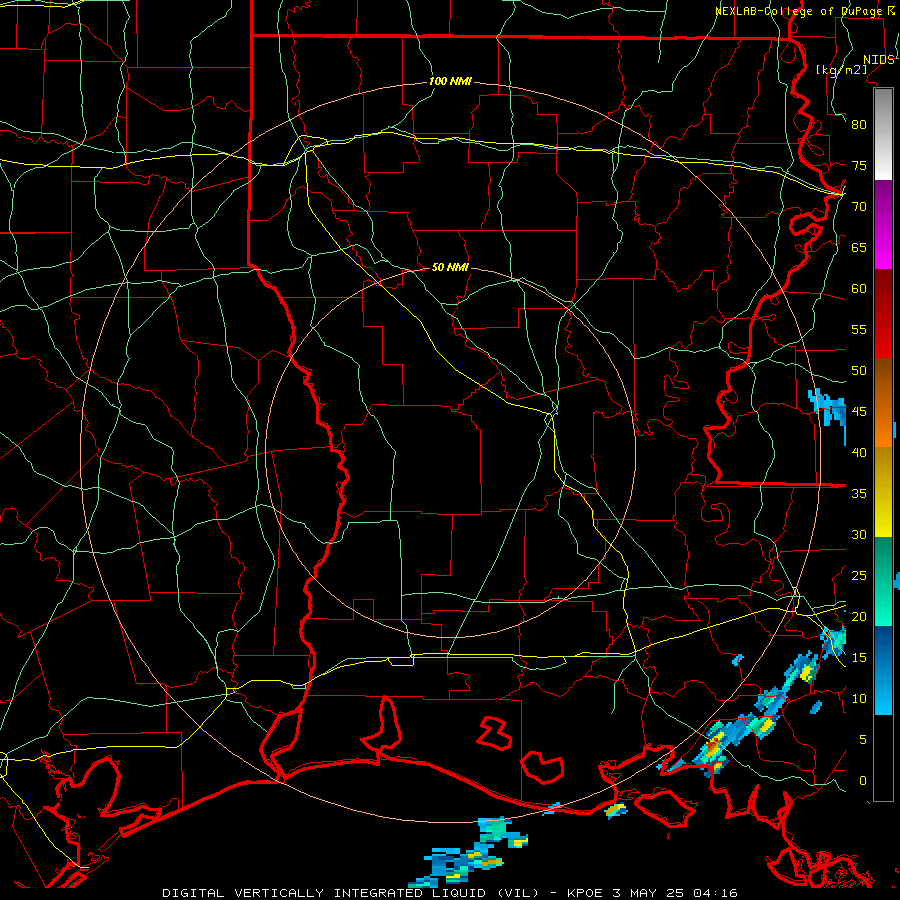Click the magenta-purple segment of the color bar

point(883,225)
